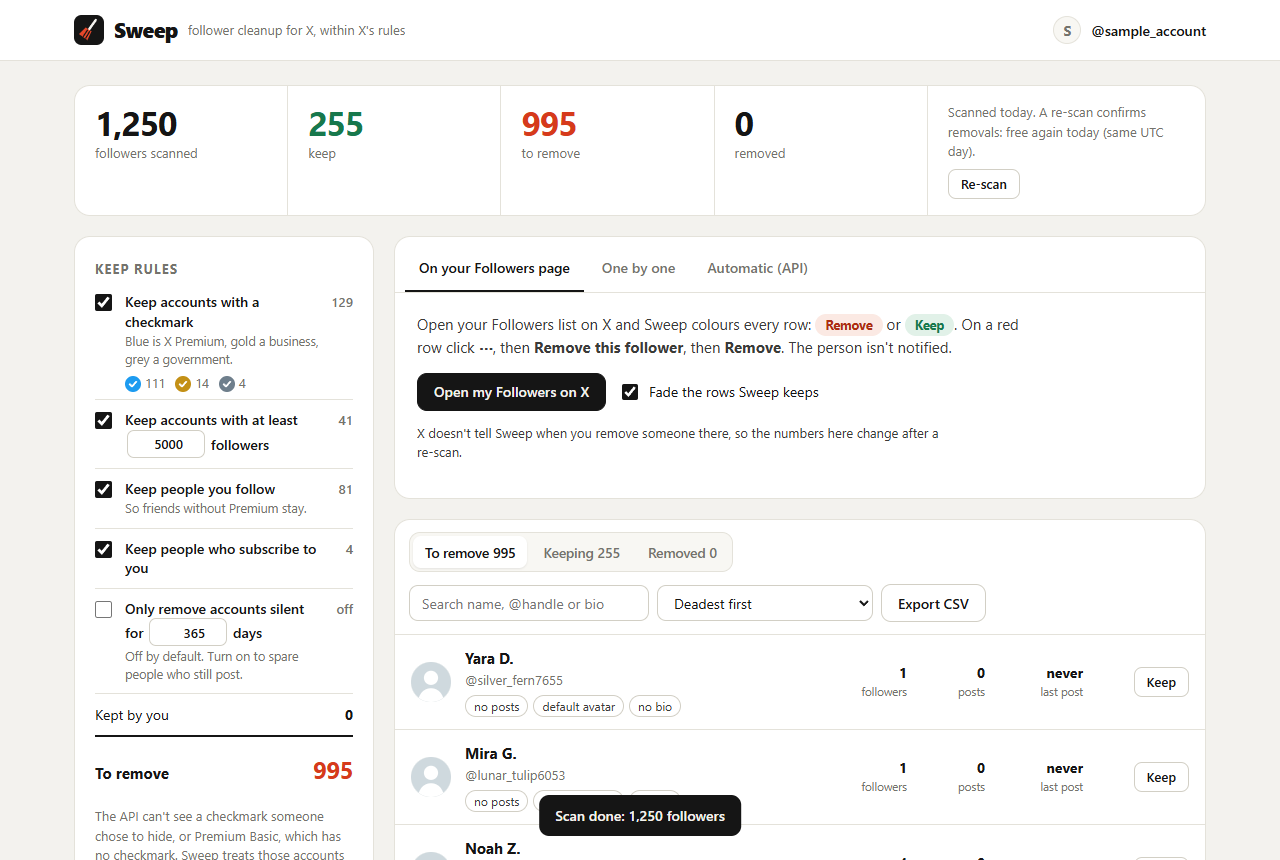Screen dimensions: 1280x860
Task: Click the gold checkmark badge count 14
Action: tap(192, 384)
